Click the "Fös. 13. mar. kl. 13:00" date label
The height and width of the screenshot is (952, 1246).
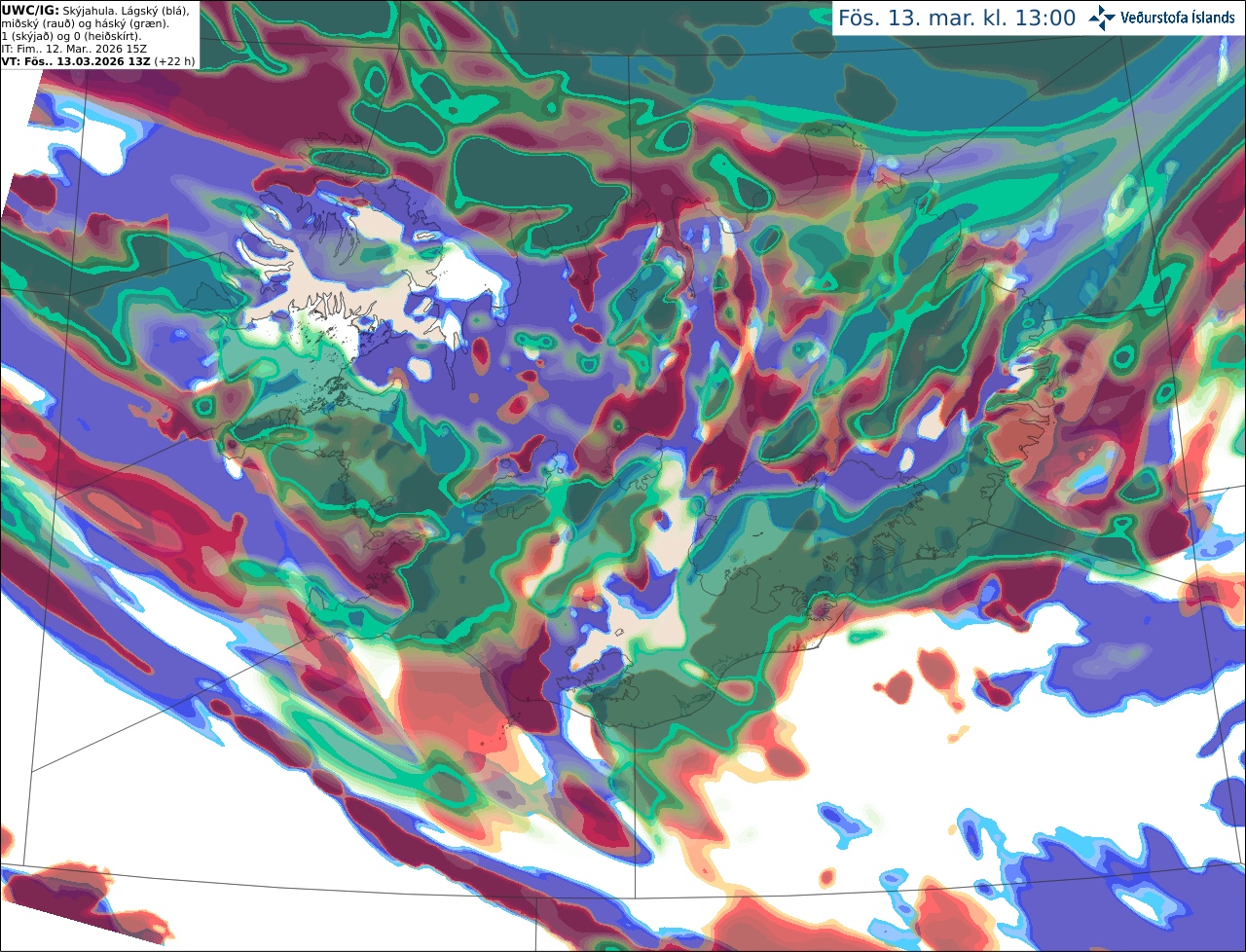pyautogui.click(x=957, y=18)
